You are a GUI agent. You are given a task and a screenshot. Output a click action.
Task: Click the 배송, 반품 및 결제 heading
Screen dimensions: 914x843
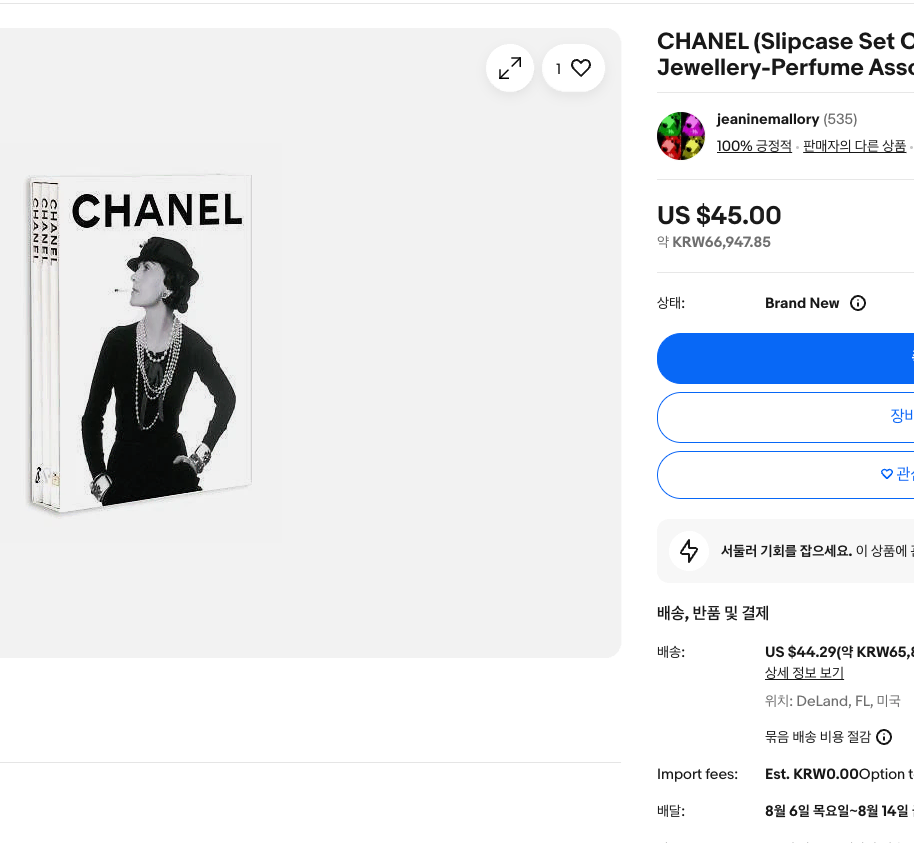[713, 613]
